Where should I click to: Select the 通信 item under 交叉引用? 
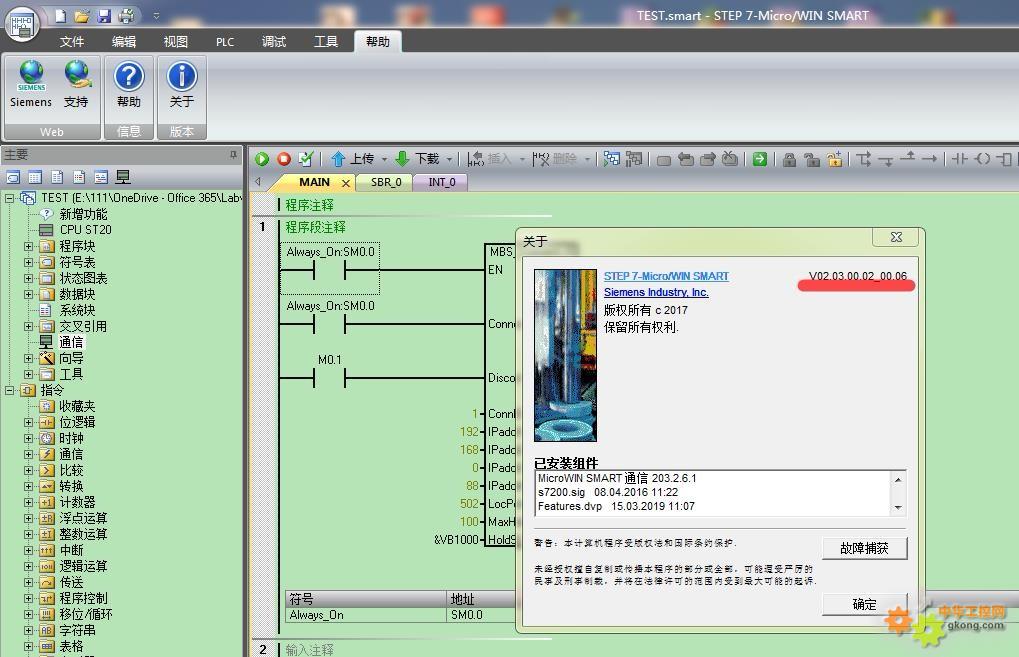[x=71, y=342]
